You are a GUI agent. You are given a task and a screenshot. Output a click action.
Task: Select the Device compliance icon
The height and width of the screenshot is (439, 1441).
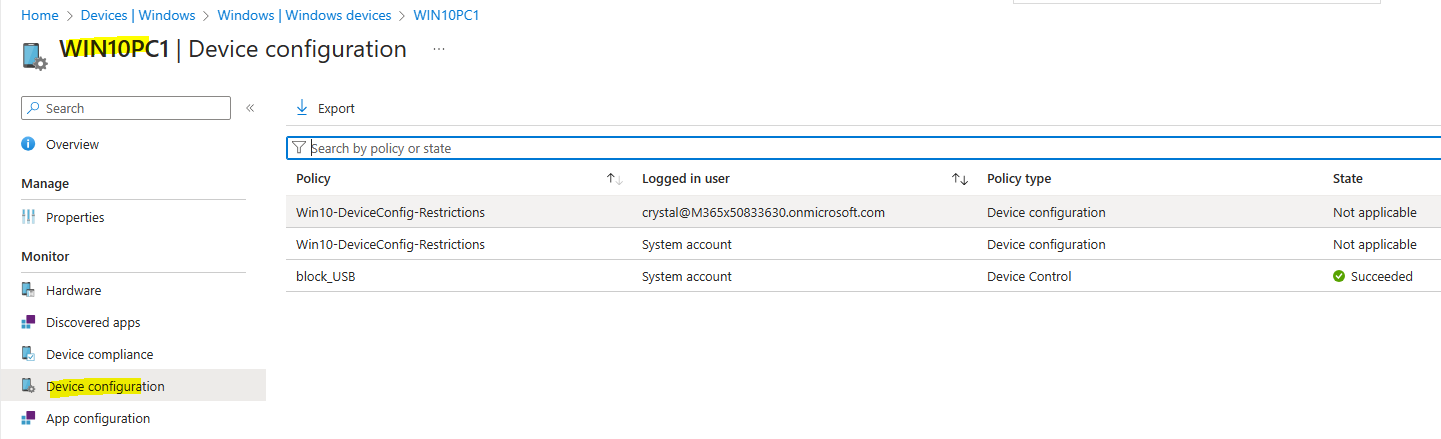coord(28,354)
